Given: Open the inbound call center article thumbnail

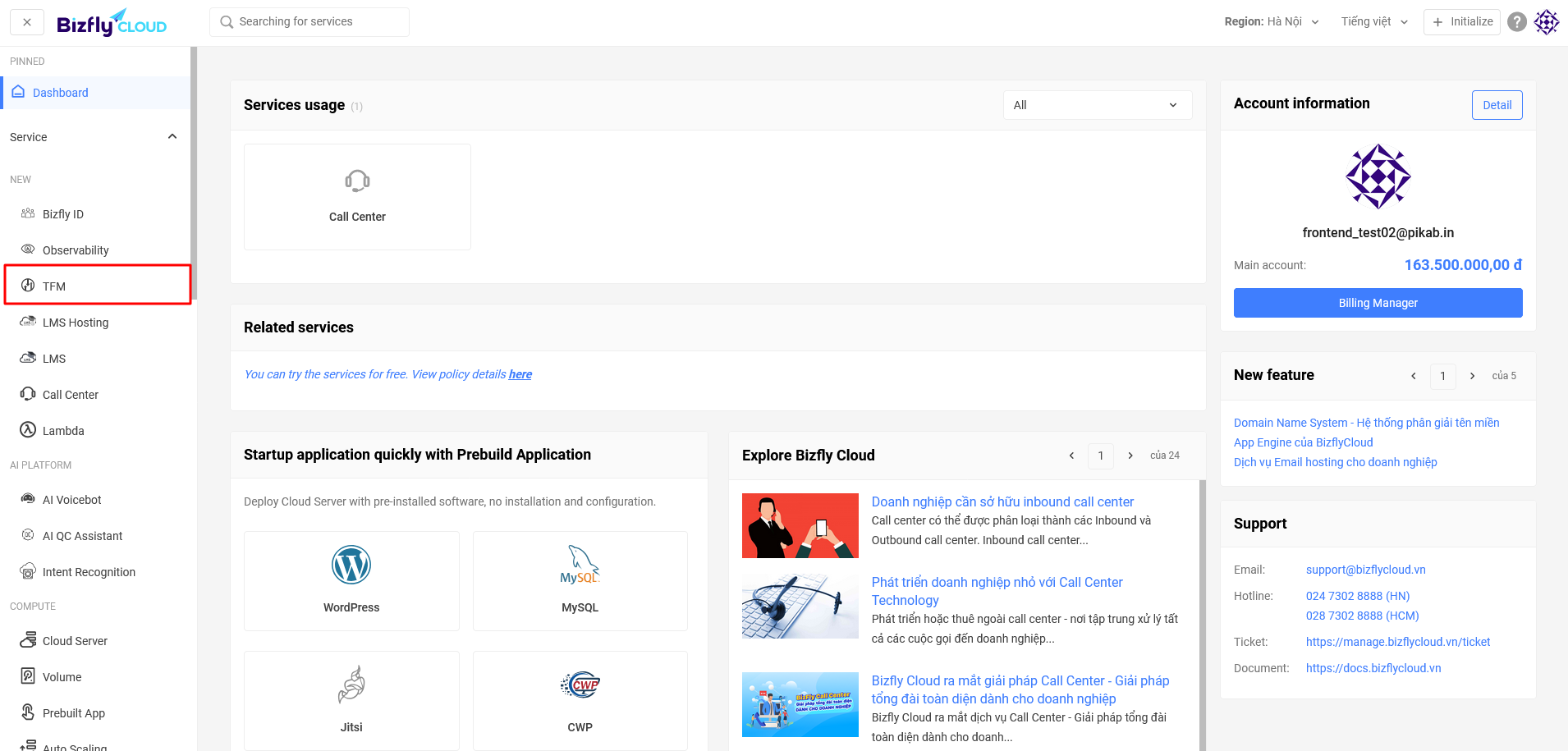Looking at the screenshot, I should [800, 525].
